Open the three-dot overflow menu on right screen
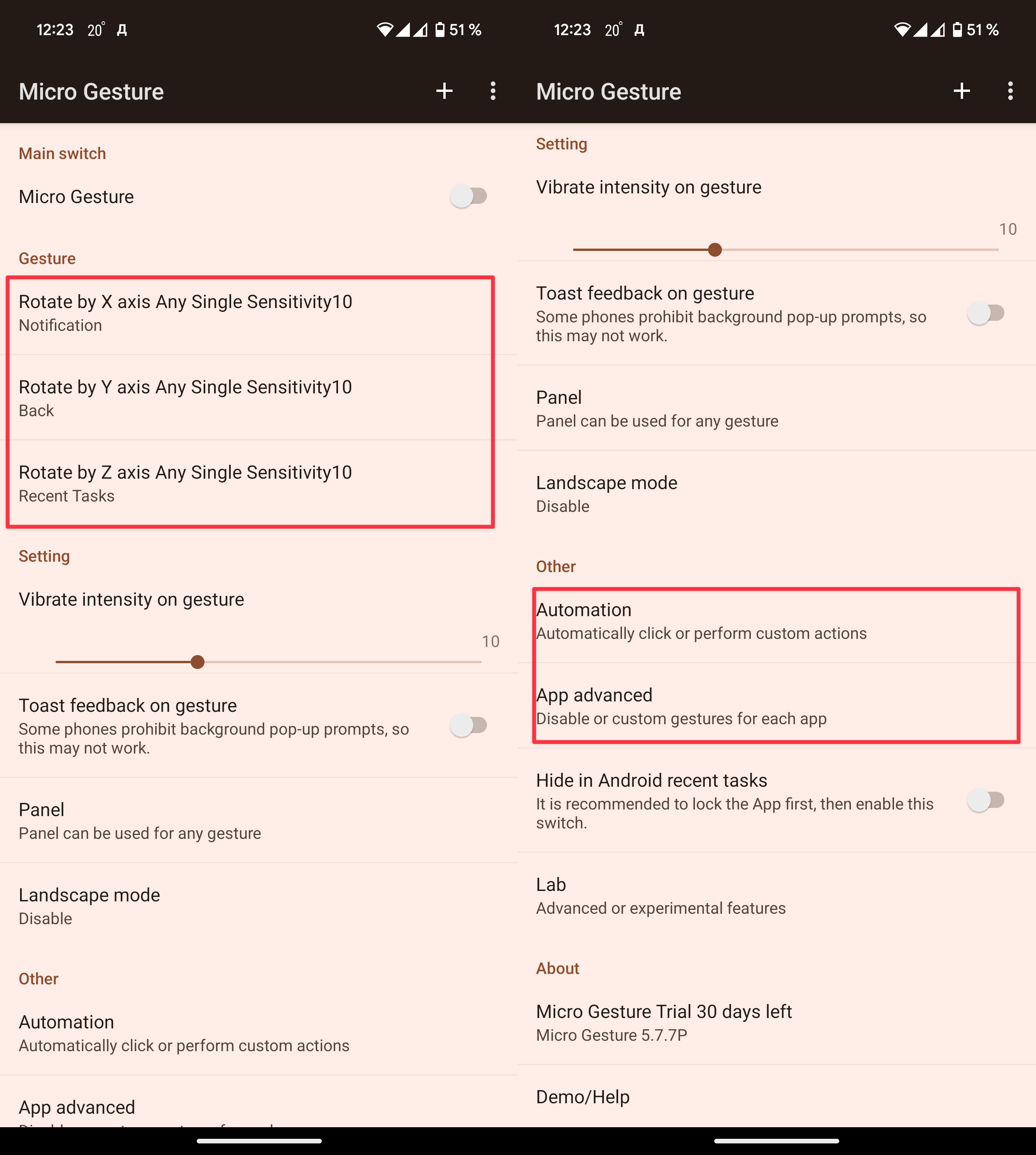This screenshot has width=1036, height=1155. (1010, 91)
